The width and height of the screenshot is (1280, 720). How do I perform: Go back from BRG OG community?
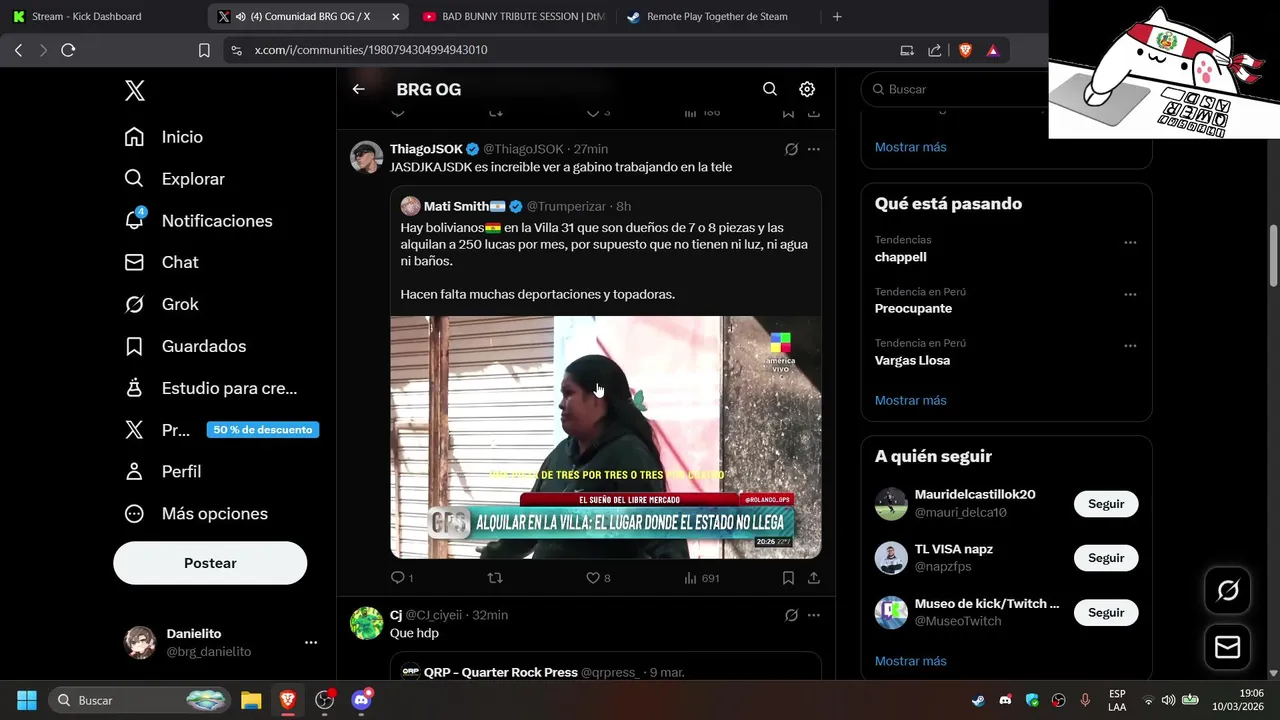[358, 89]
